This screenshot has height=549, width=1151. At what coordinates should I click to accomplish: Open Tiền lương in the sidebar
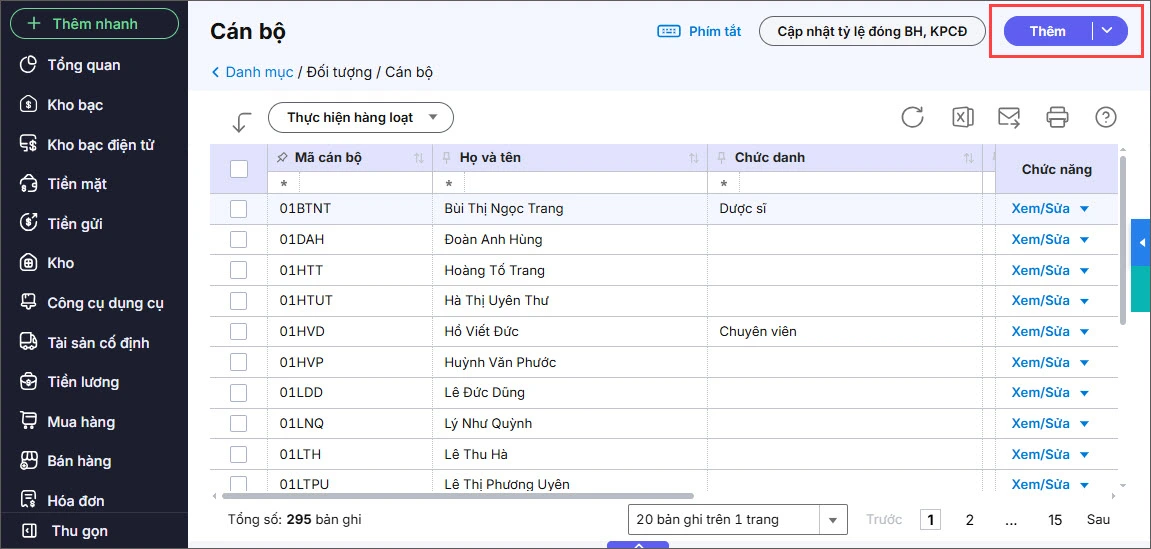pyautogui.click(x=83, y=382)
